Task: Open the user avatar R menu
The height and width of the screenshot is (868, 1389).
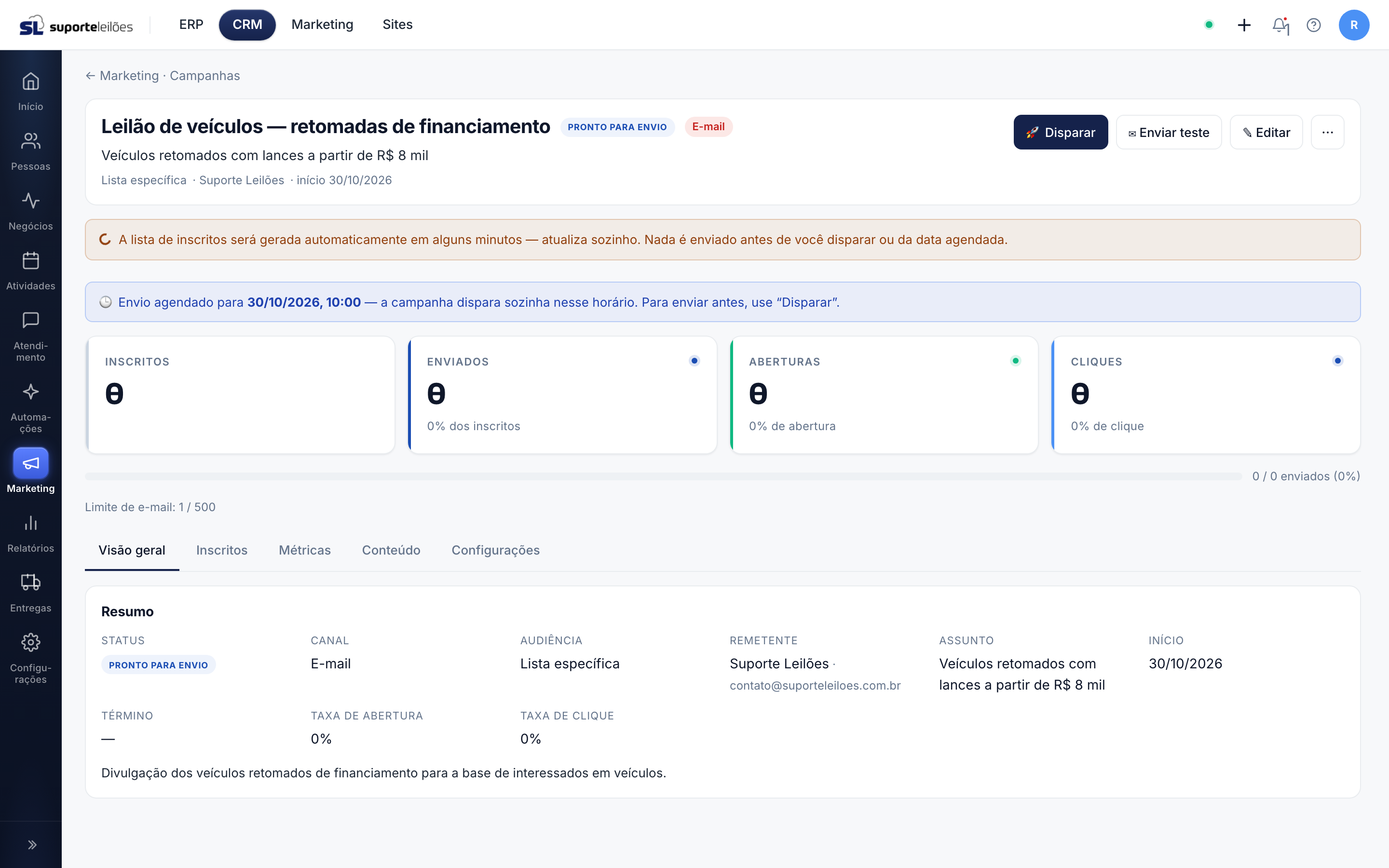Action: [1353, 25]
